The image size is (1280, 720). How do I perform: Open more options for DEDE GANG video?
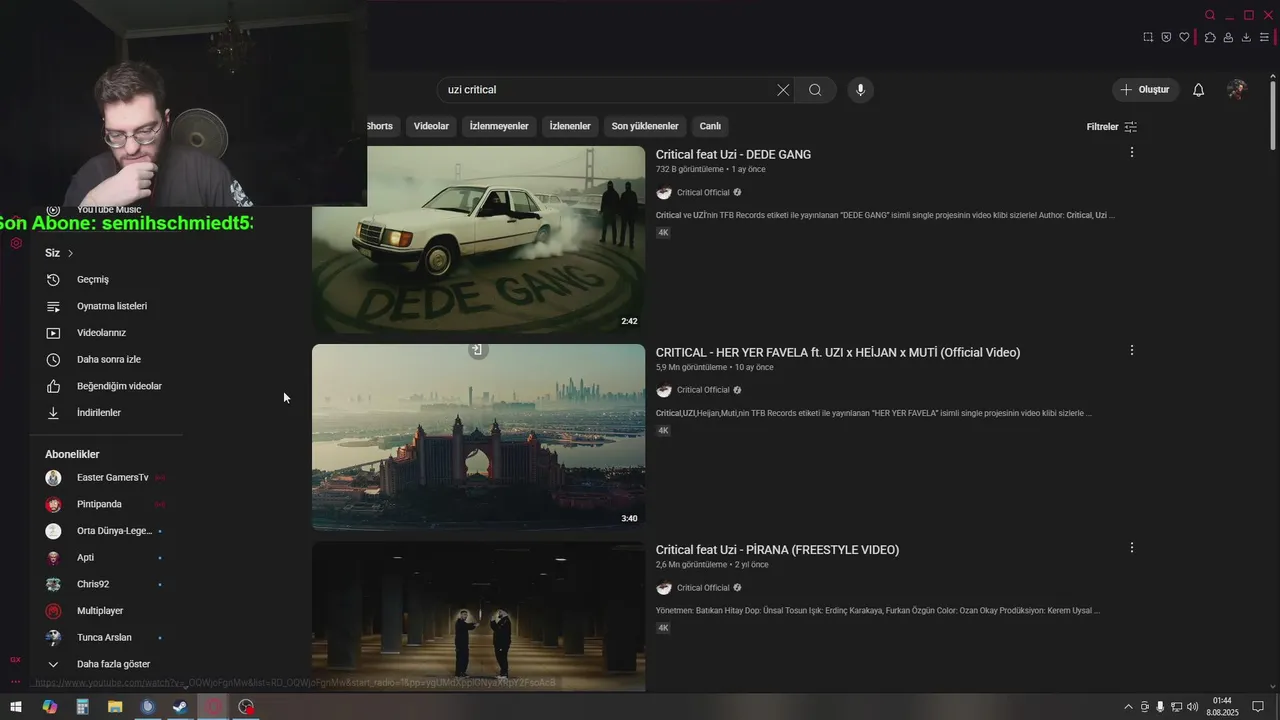click(1132, 152)
